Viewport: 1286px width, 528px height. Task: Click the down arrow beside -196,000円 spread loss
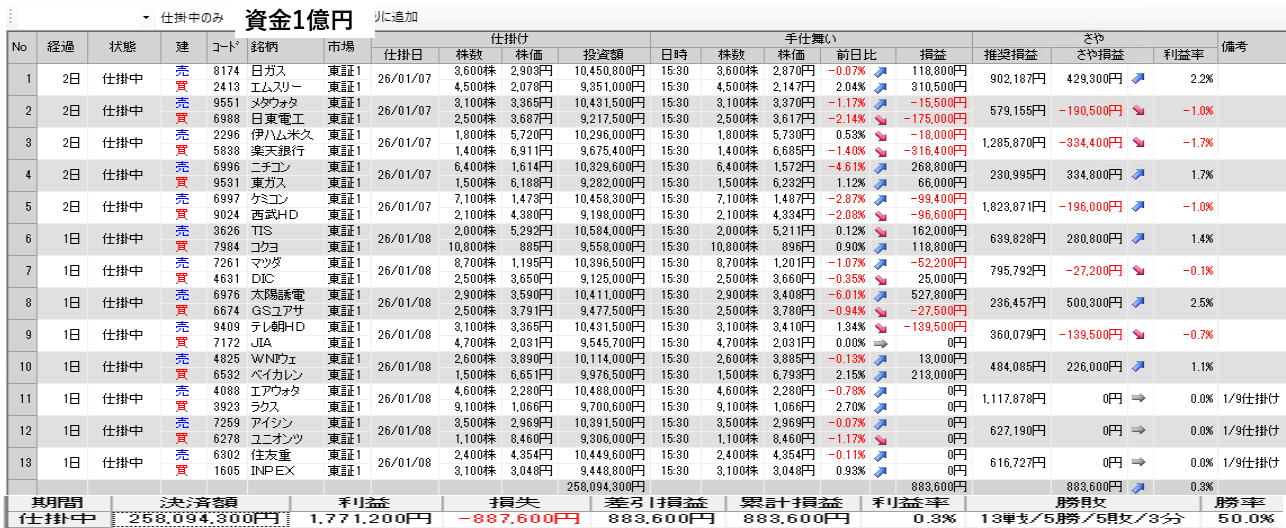pos(1138,207)
